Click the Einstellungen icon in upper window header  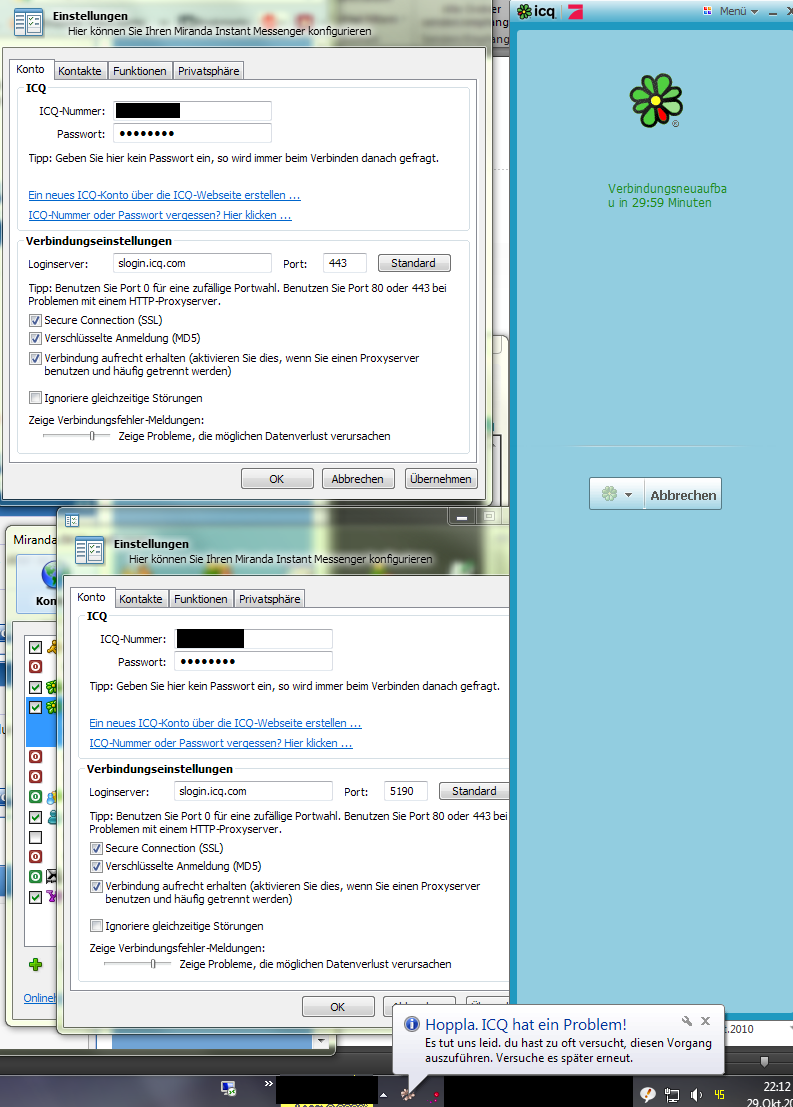tap(29, 23)
